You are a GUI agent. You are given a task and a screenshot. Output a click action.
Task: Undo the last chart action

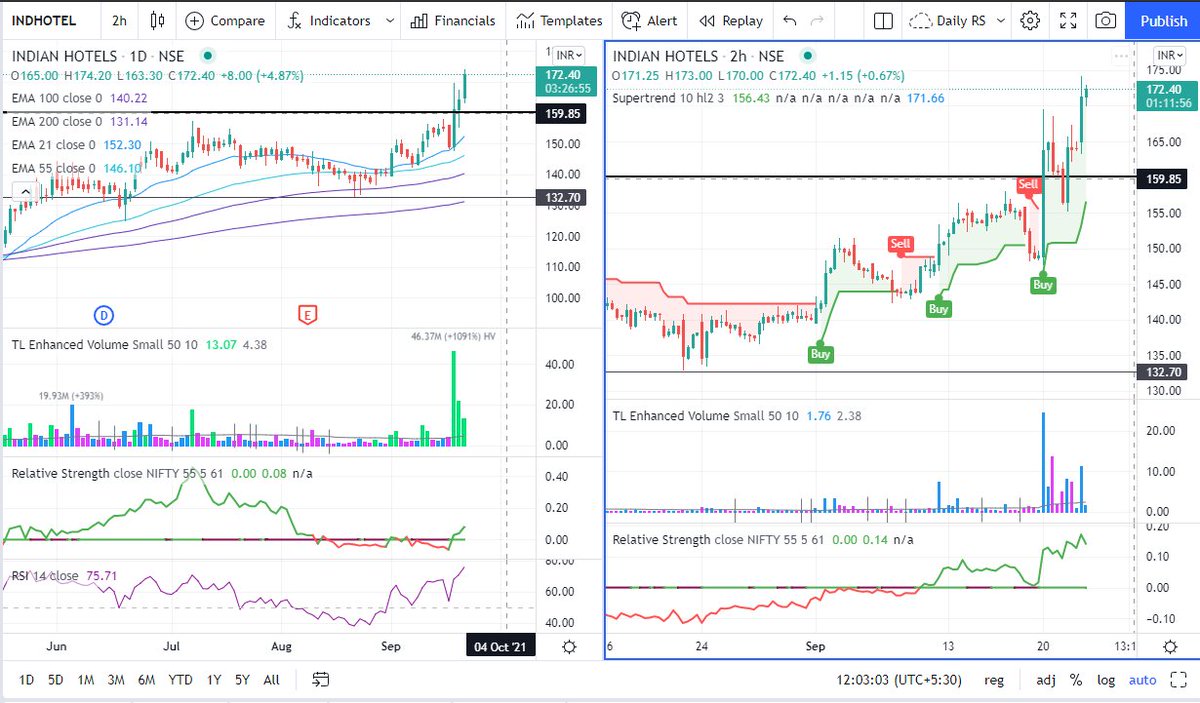pyautogui.click(x=791, y=20)
